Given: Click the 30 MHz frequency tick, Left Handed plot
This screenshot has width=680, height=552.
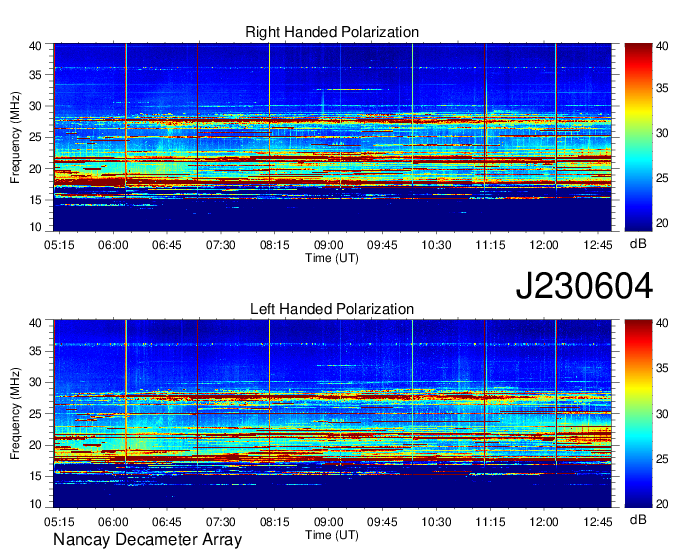Looking at the screenshot, I should (35, 382).
